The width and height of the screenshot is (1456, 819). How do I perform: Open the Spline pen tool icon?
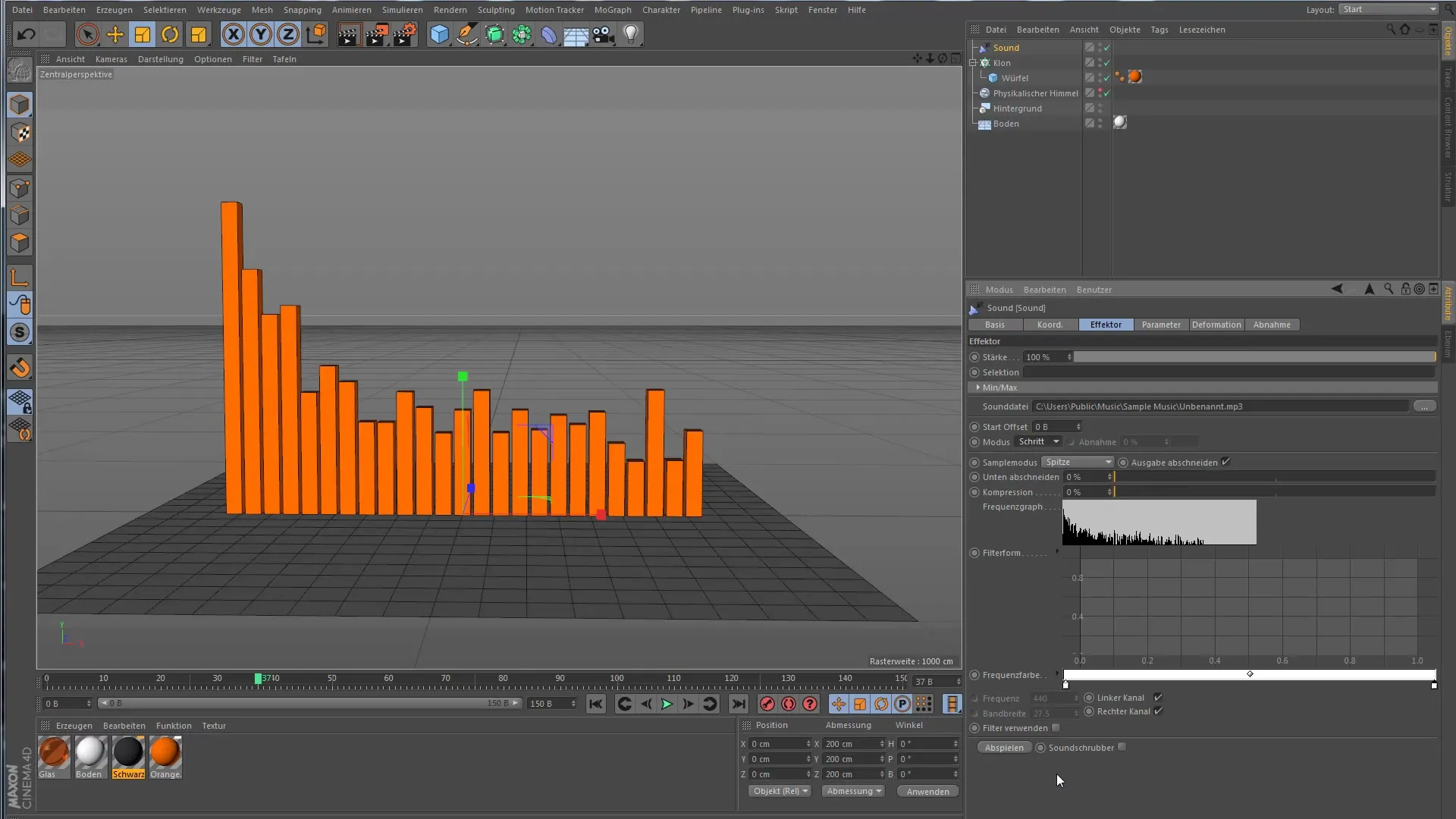click(x=467, y=34)
